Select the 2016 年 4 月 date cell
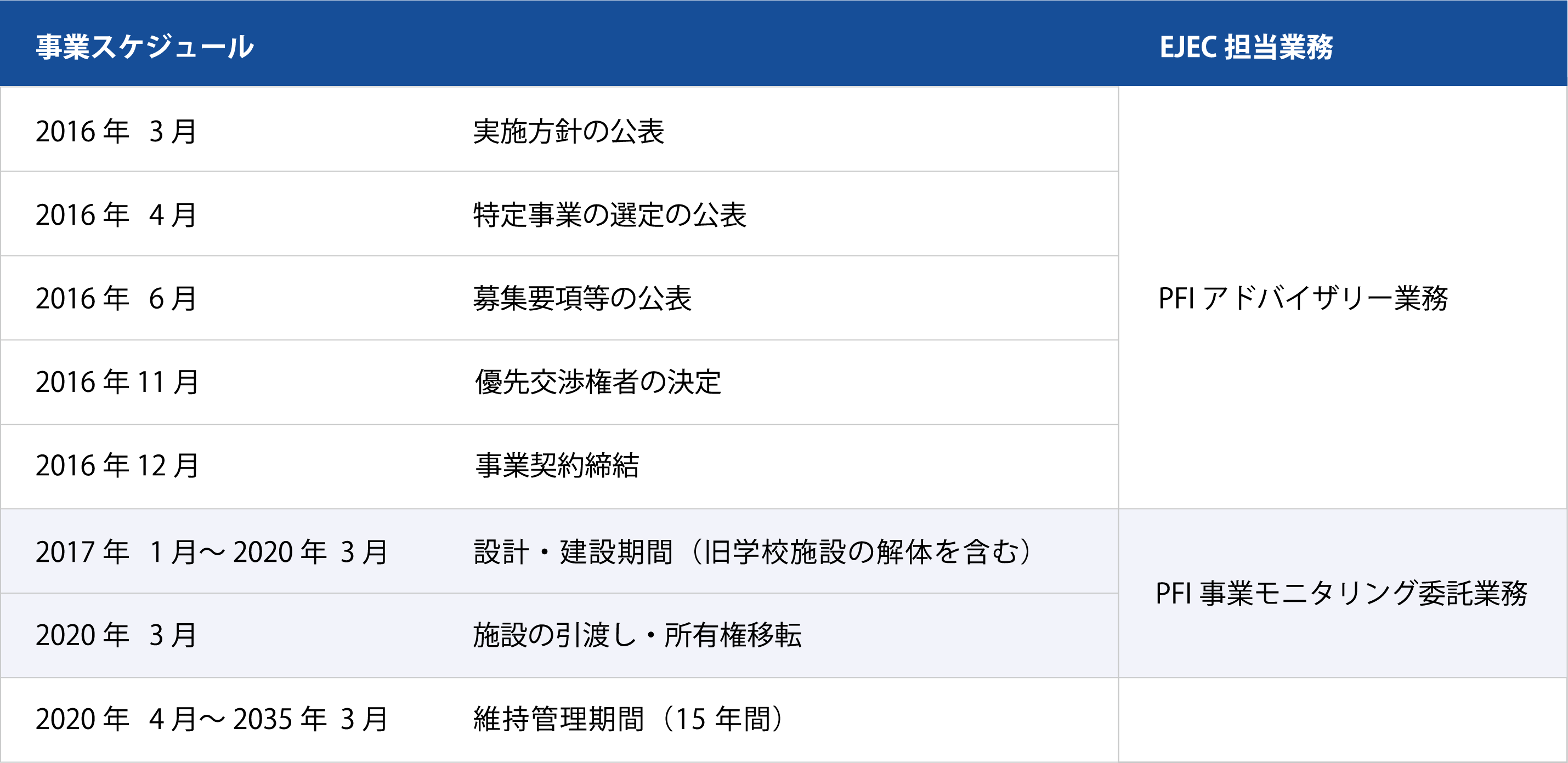 [x=116, y=215]
